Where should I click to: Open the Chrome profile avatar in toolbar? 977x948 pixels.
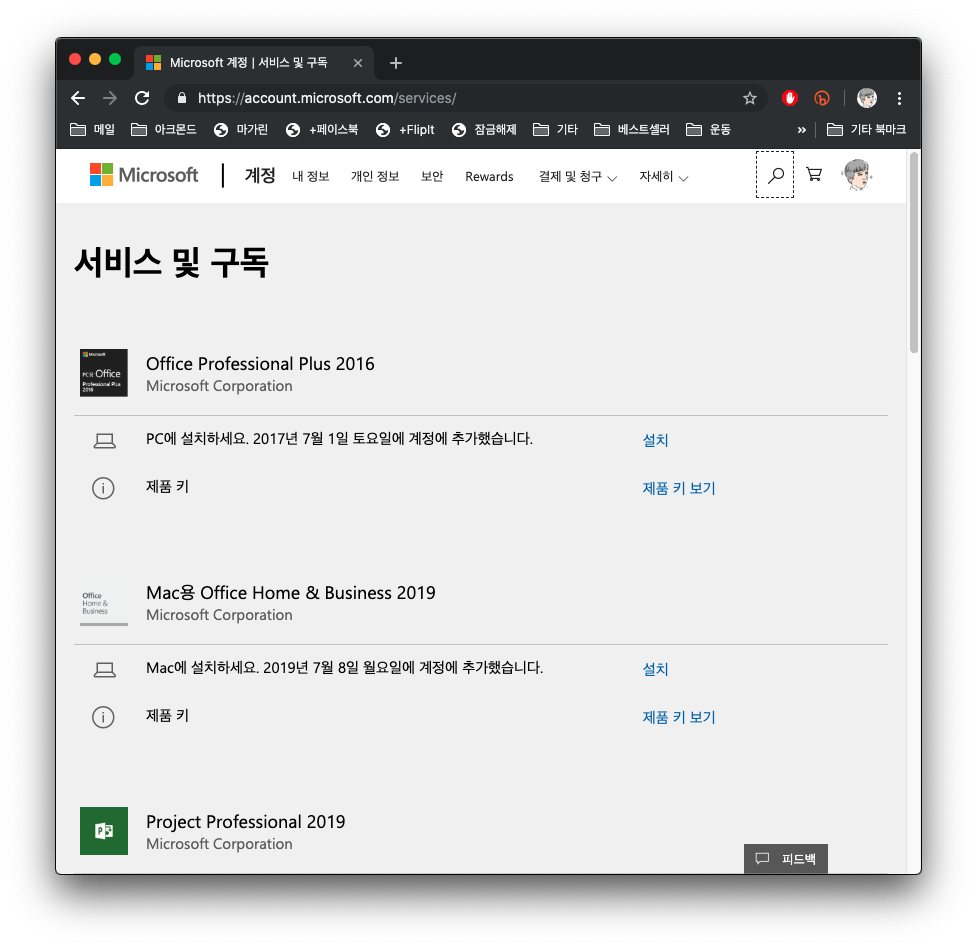867,98
